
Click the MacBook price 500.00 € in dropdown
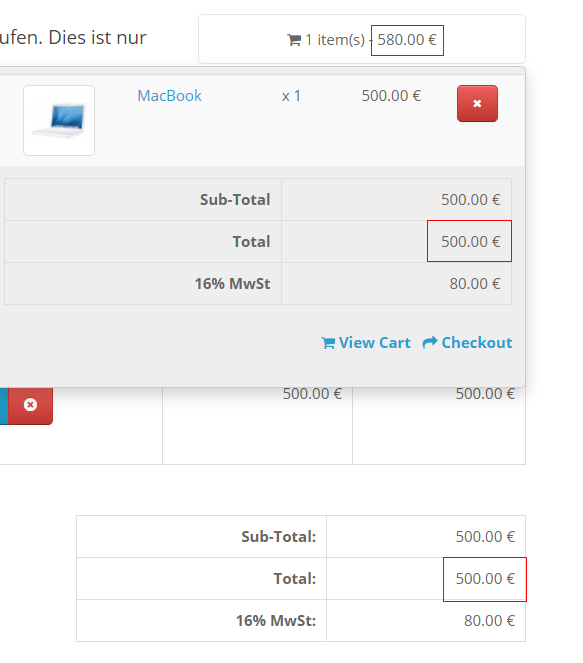click(391, 96)
